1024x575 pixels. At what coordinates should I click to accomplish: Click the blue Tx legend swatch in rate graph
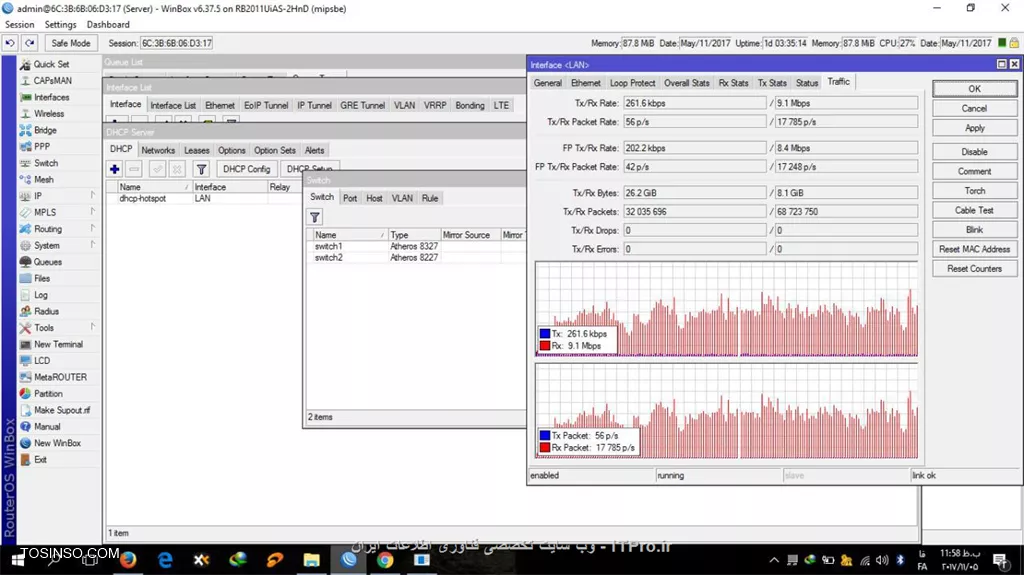(545, 334)
